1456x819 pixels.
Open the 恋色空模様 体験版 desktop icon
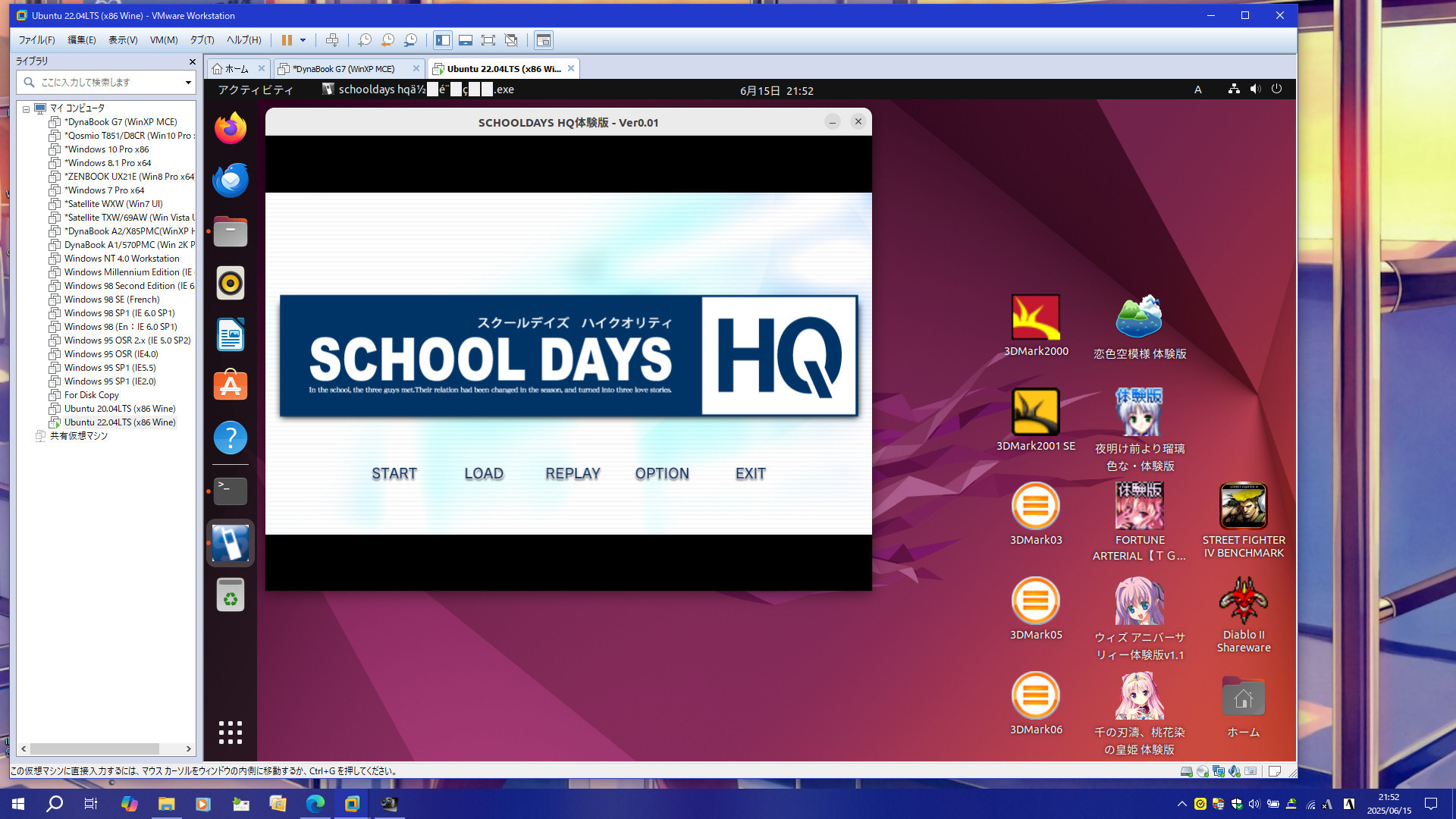coord(1140,326)
